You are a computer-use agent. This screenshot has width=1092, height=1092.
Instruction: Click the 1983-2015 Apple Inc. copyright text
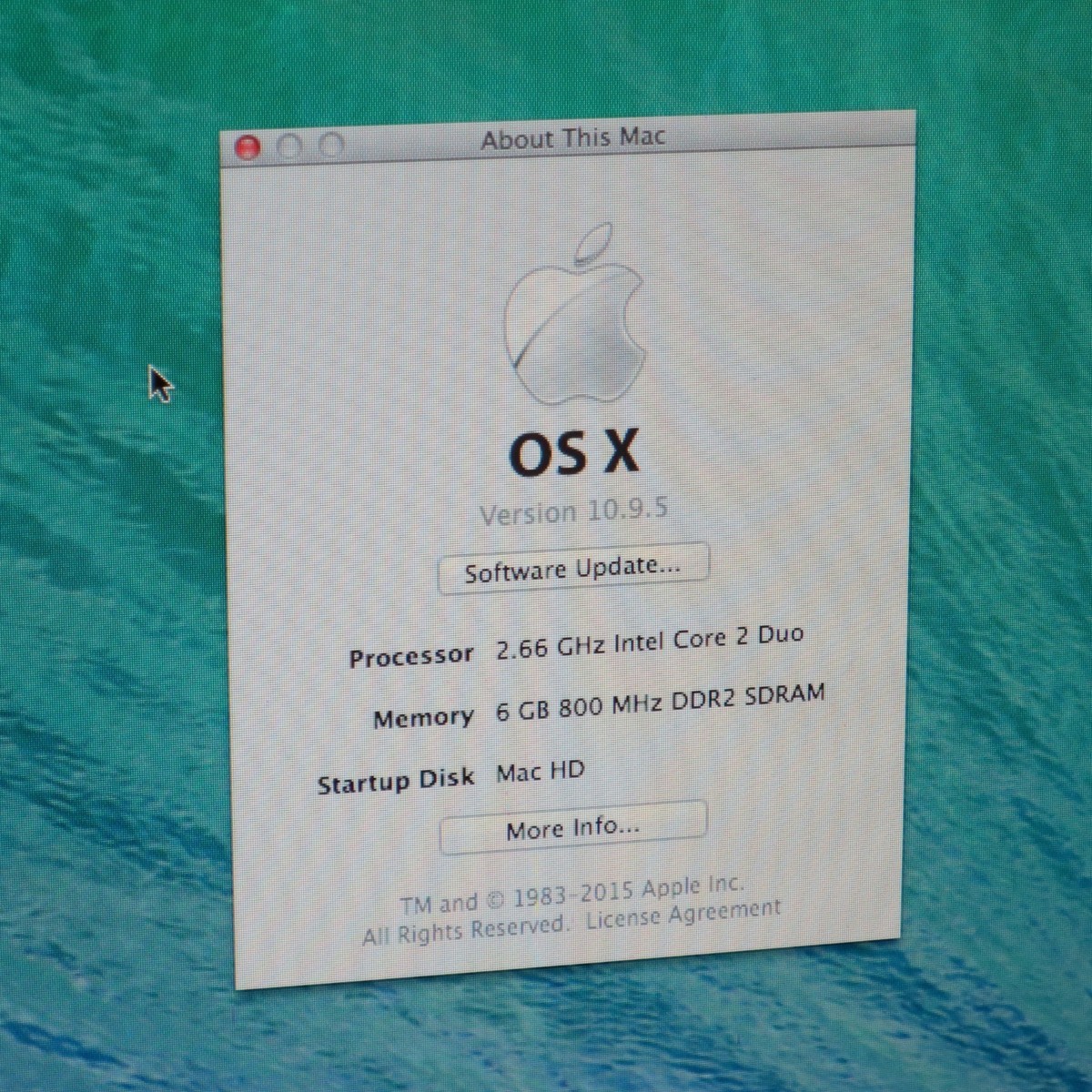[x=628, y=893]
